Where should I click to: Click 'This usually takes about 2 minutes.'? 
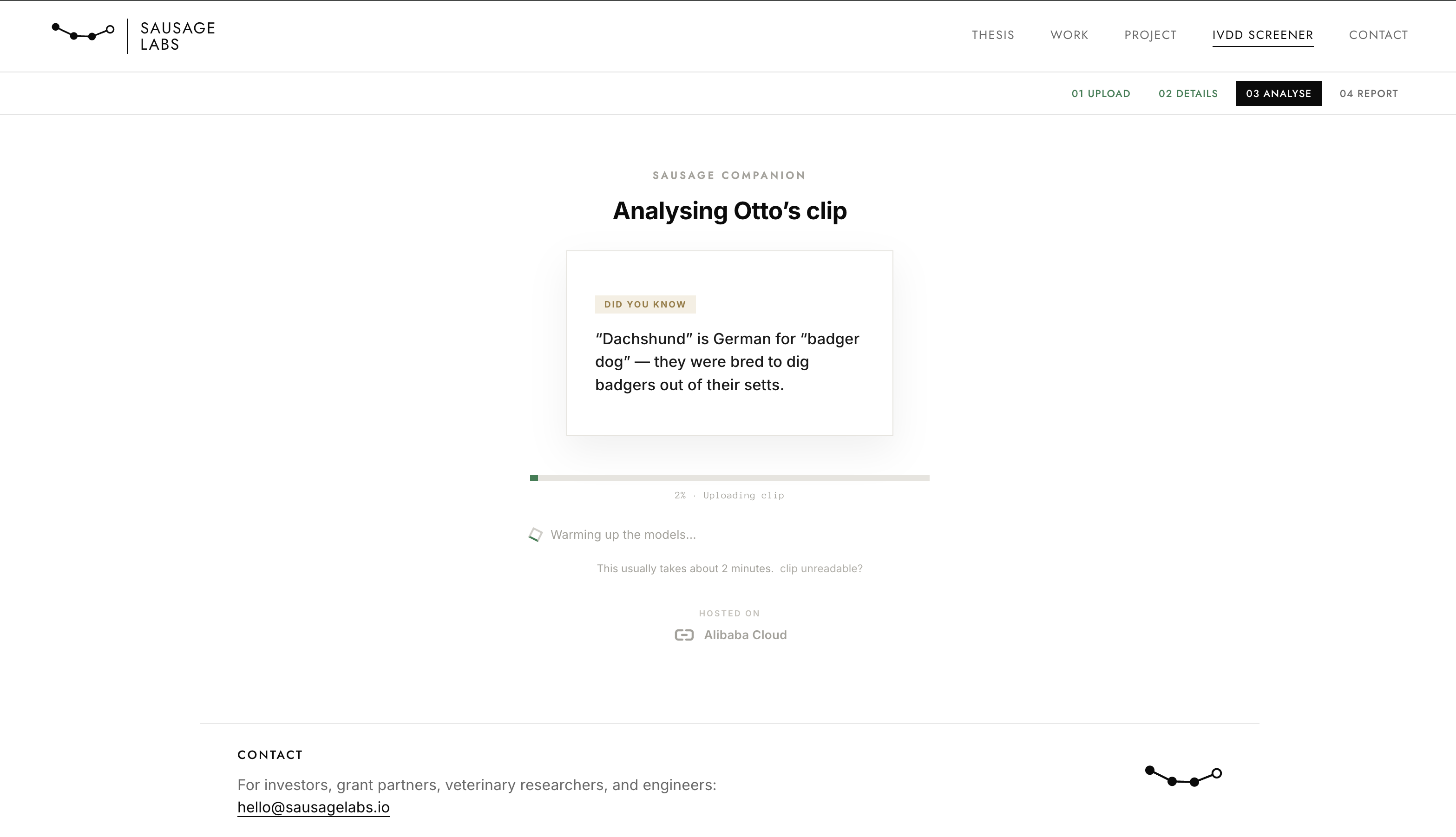(x=685, y=569)
